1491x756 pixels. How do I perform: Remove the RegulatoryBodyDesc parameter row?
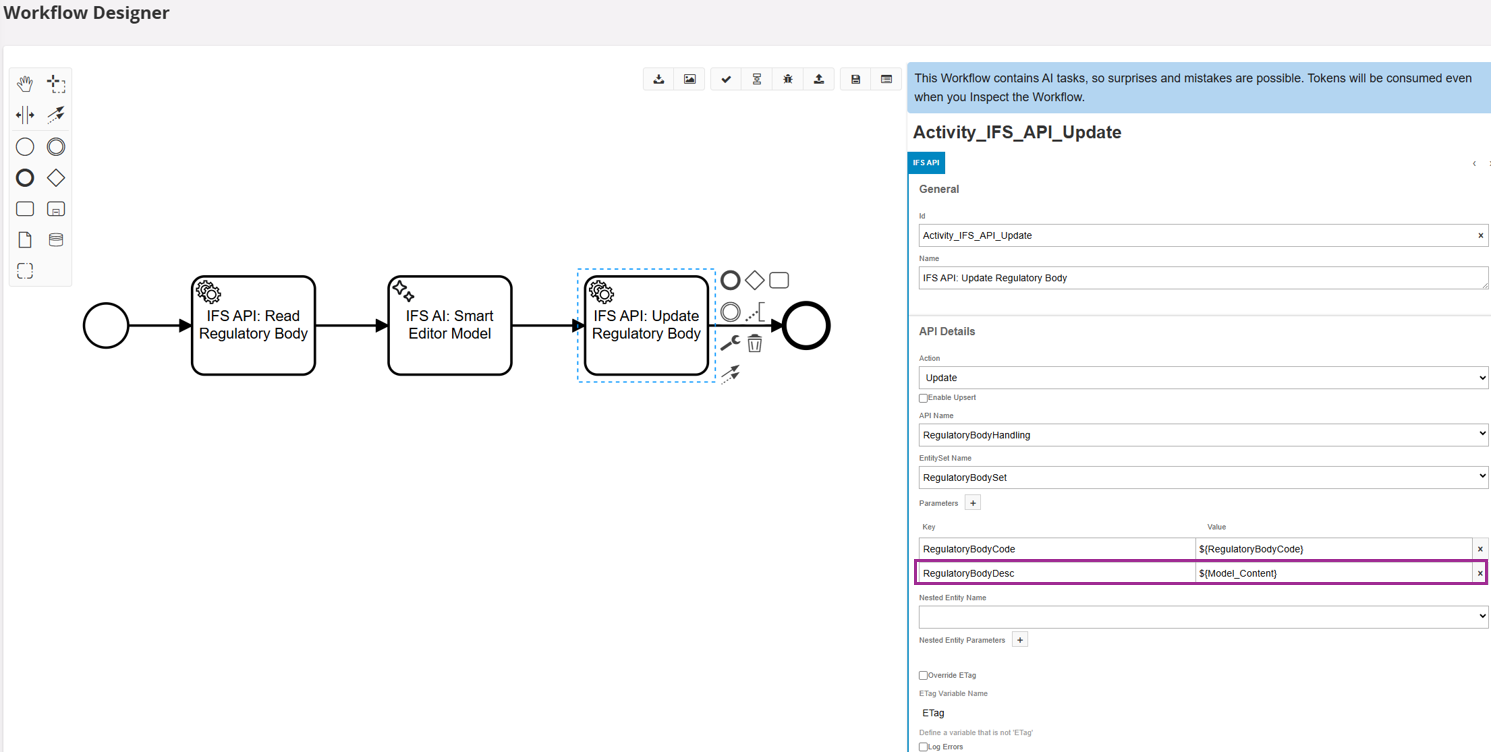pos(1480,572)
